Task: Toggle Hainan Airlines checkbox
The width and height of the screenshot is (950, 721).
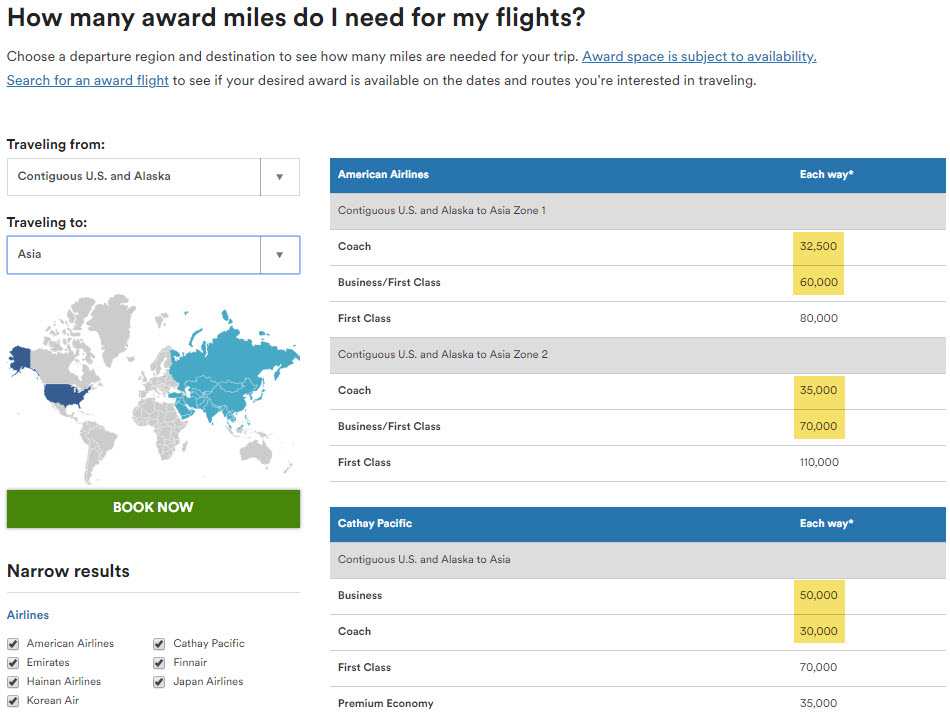Action: tap(13, 682)
